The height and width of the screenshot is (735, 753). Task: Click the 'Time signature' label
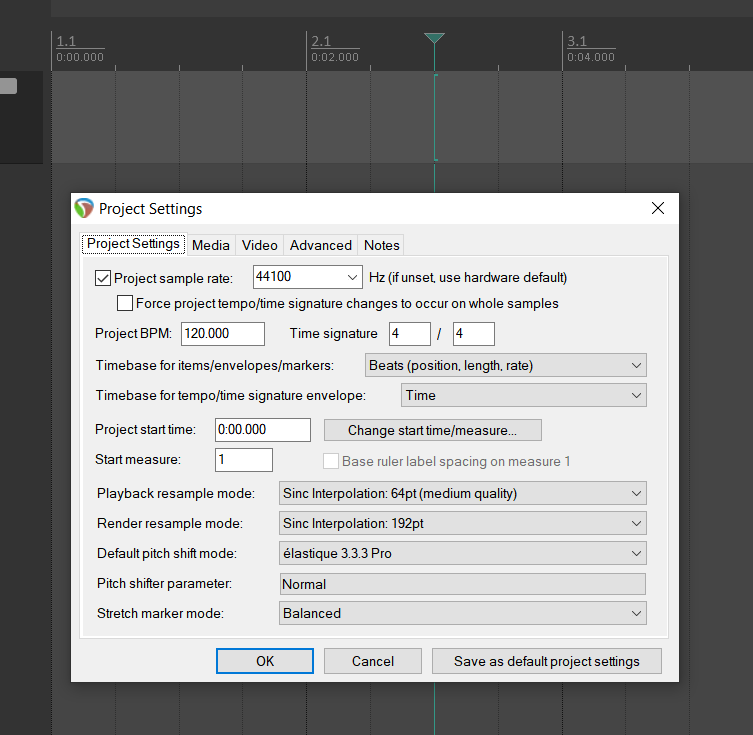click(333, 334)
